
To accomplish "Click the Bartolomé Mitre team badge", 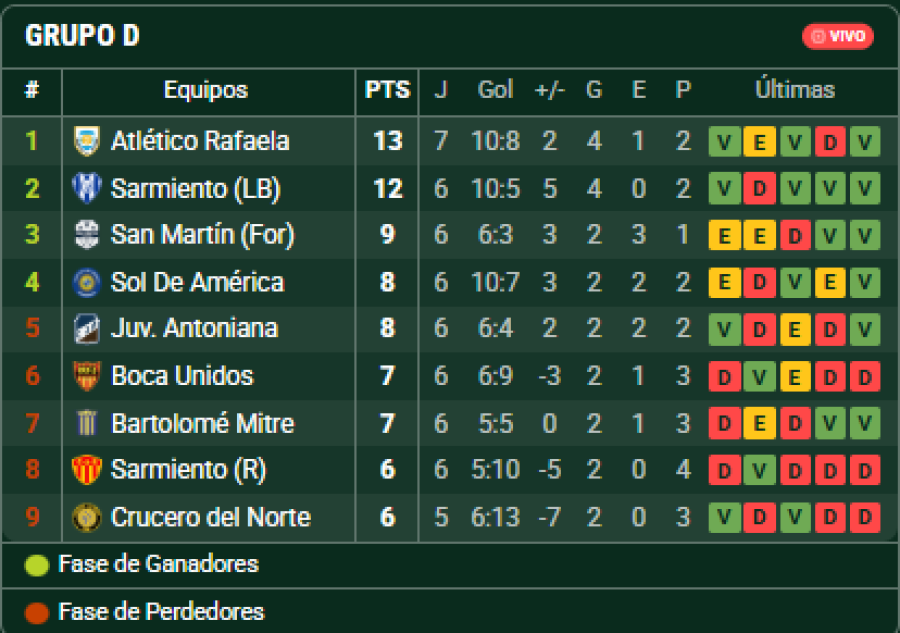I will (x=87, y=423).
